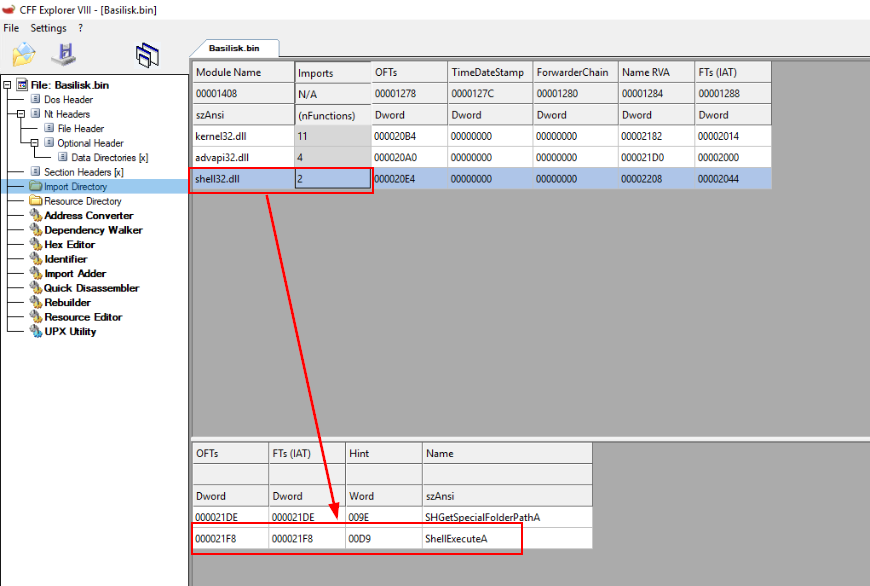Click ShellExecuteA hint value 00D9
This screenshot has height=586, width=870.
click(360, 538)
